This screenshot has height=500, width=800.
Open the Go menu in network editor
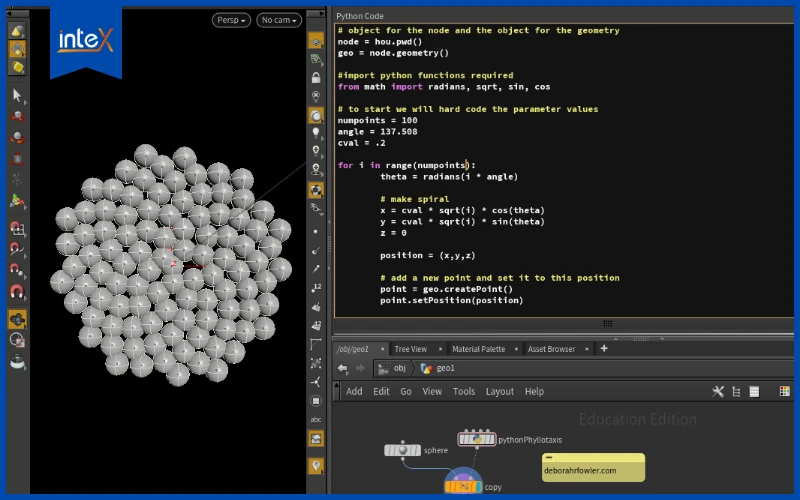point(406,391)
